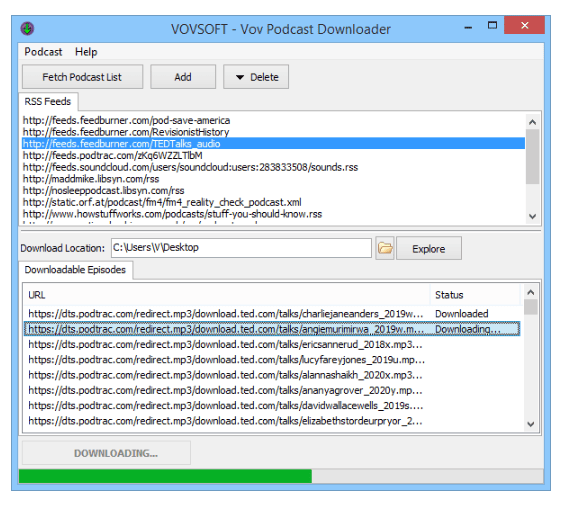Select the ananyagrover_2020y episode row

click(272, 390)
